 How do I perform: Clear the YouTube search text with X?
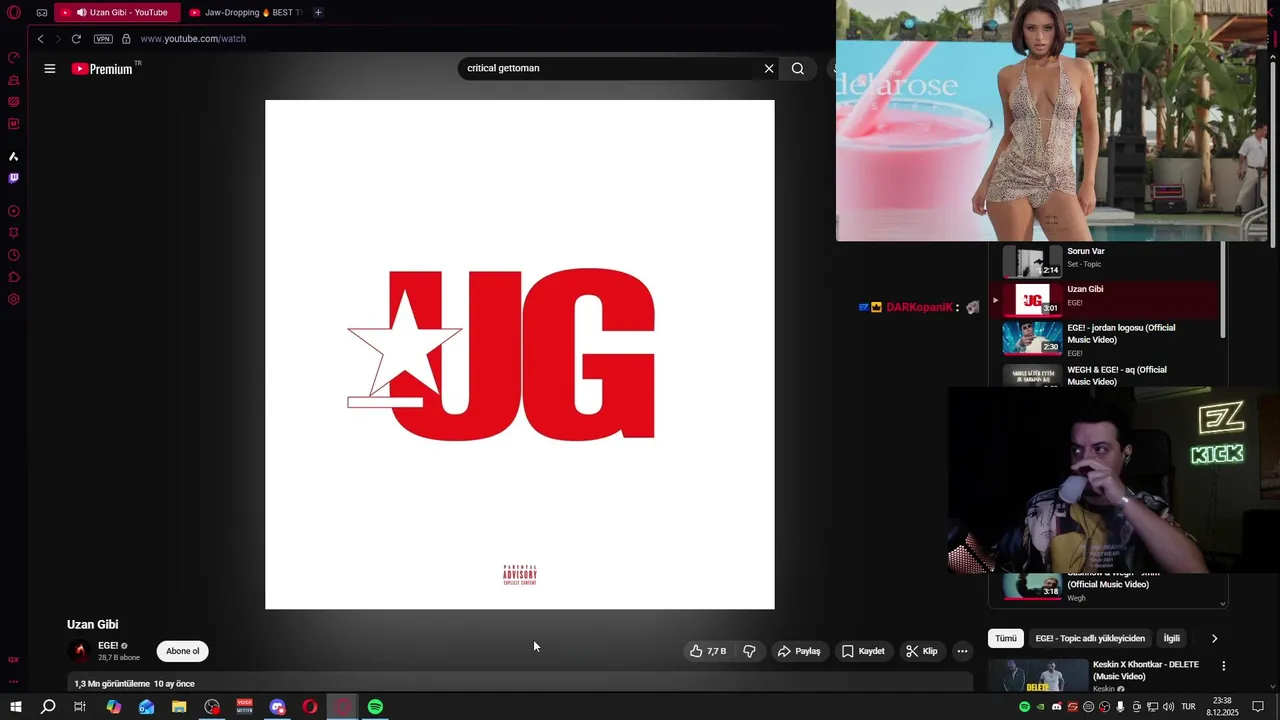pyautogui.click(x=769, y=69)
